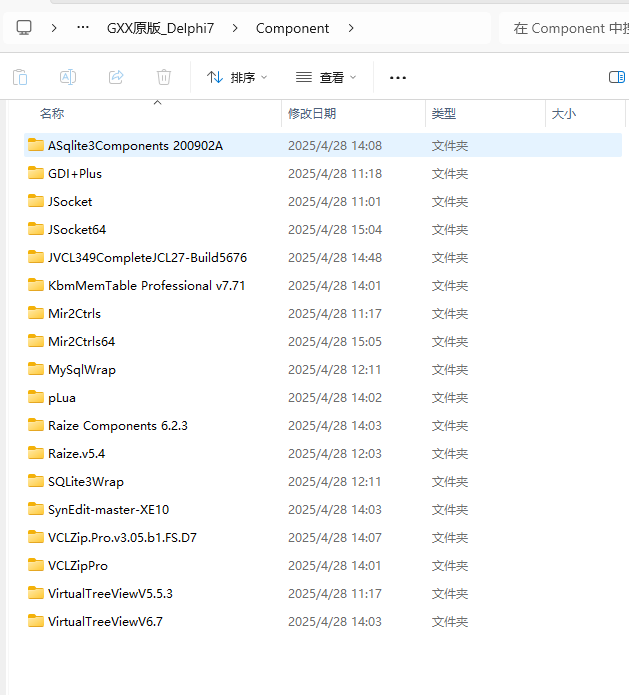Select the Mir2Ctrls folder name
Viewport: 629px width, 695px height.
pyautogui.click(x=74, y=313)
